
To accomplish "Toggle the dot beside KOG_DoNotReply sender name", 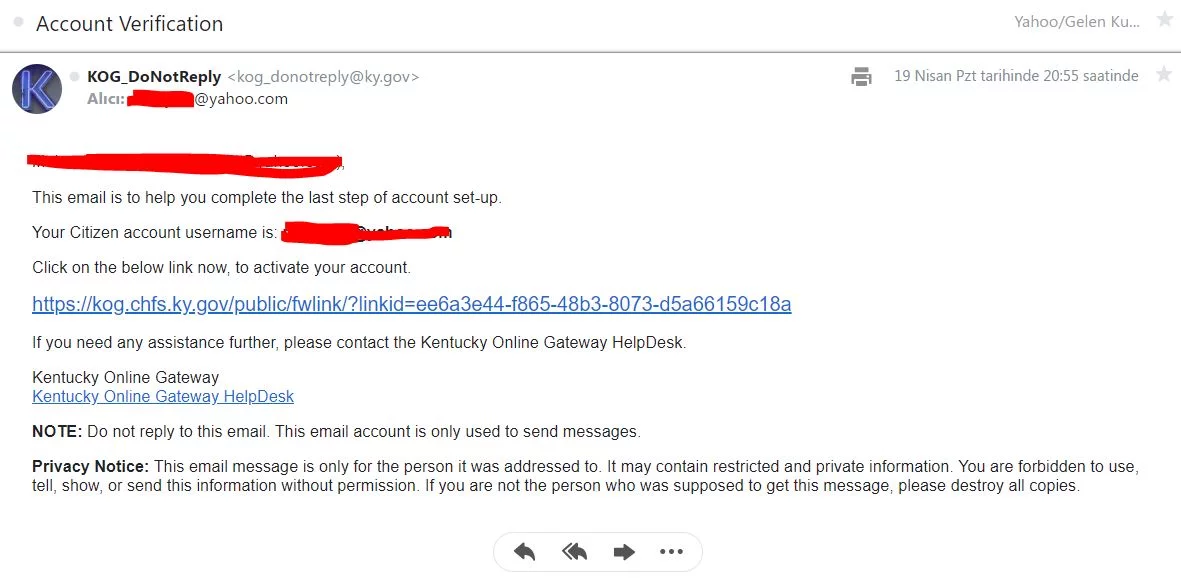I will (x=75, y=76).
